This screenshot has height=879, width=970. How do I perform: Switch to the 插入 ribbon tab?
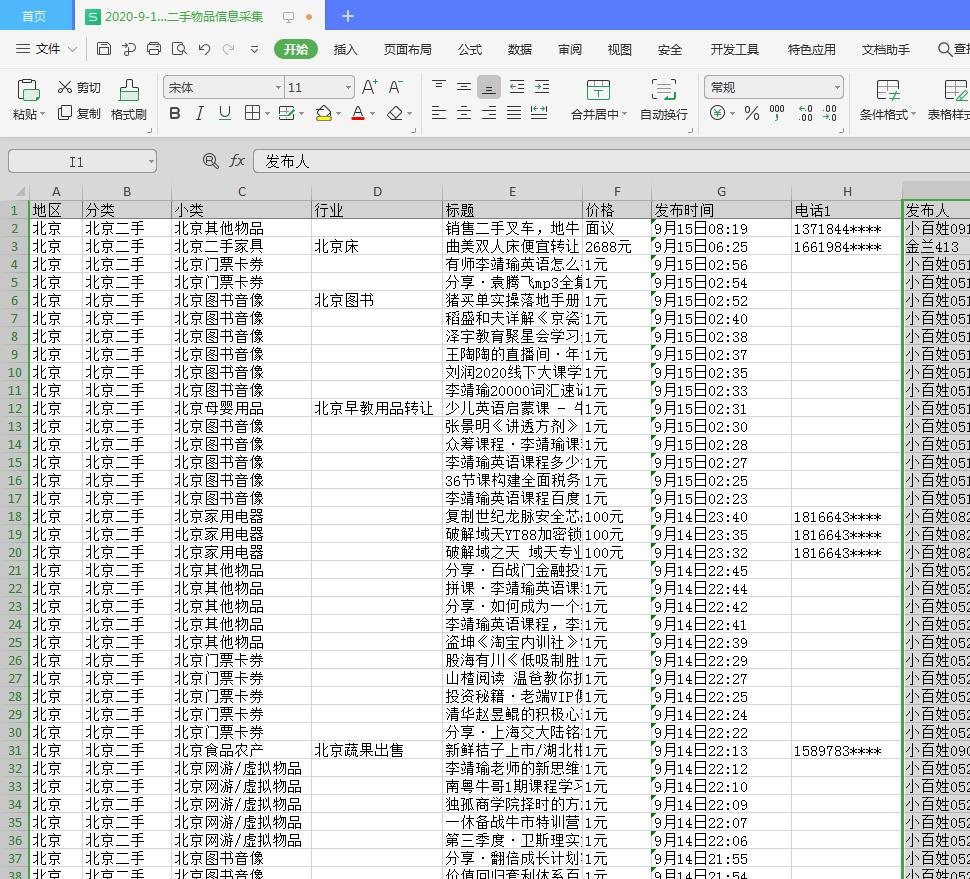(345, 48)
